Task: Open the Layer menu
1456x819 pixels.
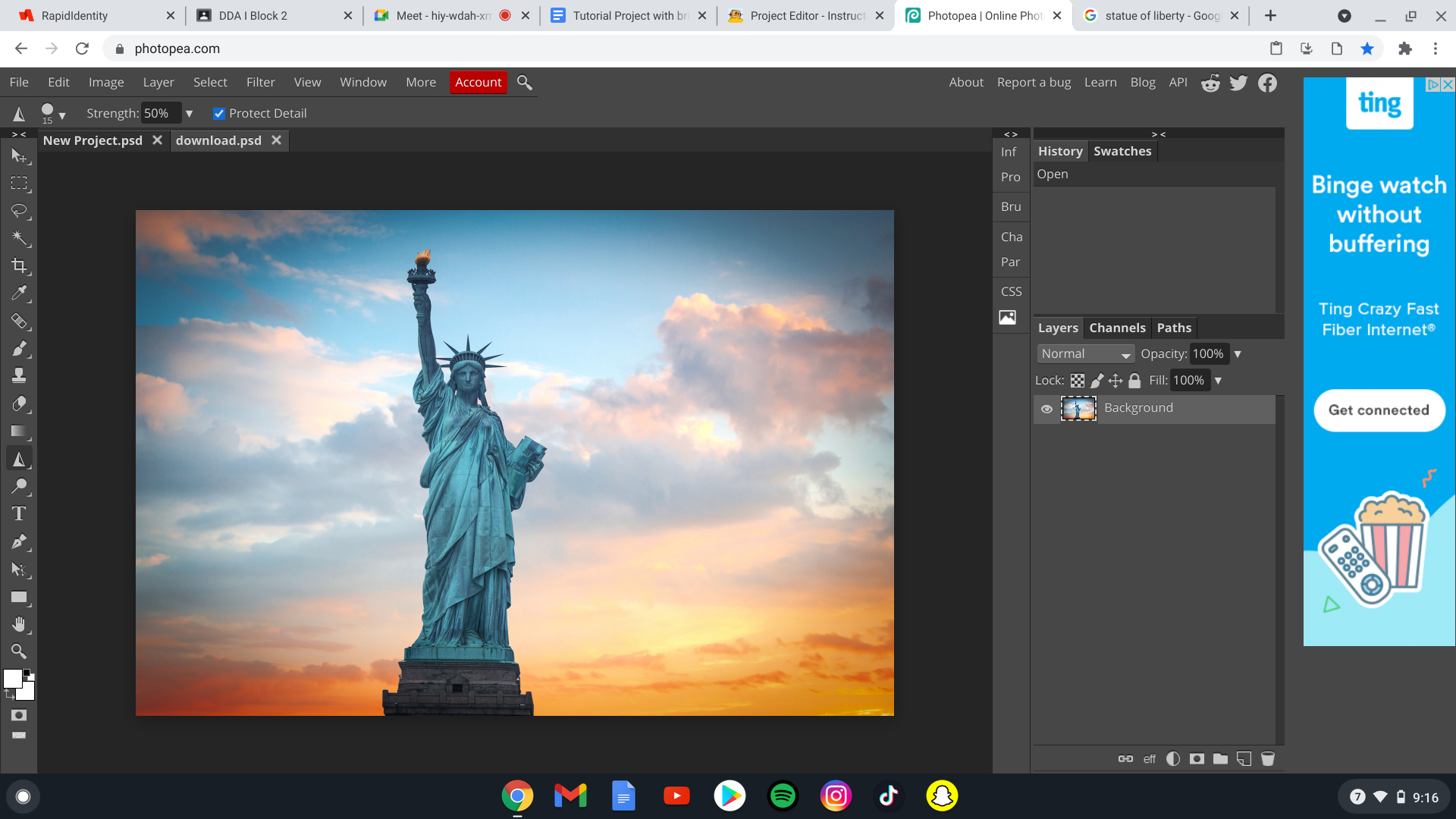Action: click(x=158, y=82)
